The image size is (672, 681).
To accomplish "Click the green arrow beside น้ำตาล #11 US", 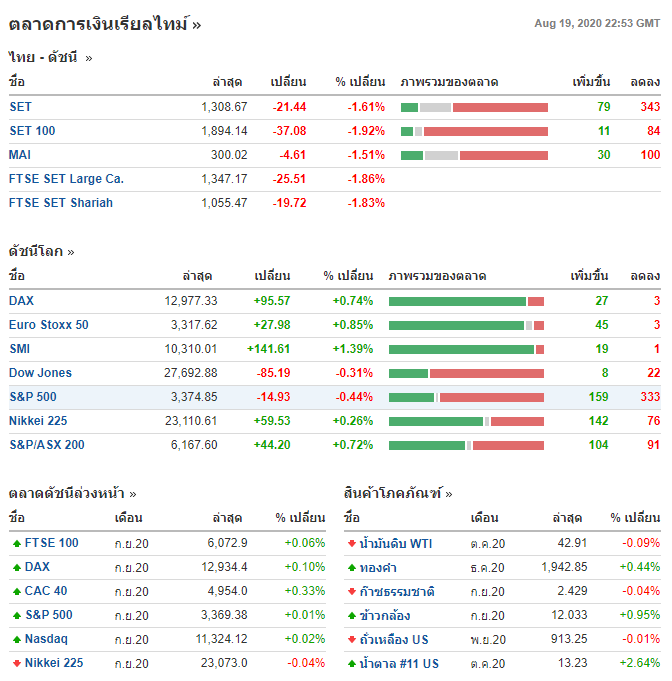I will pyautogui.click(x=352, y=663).
